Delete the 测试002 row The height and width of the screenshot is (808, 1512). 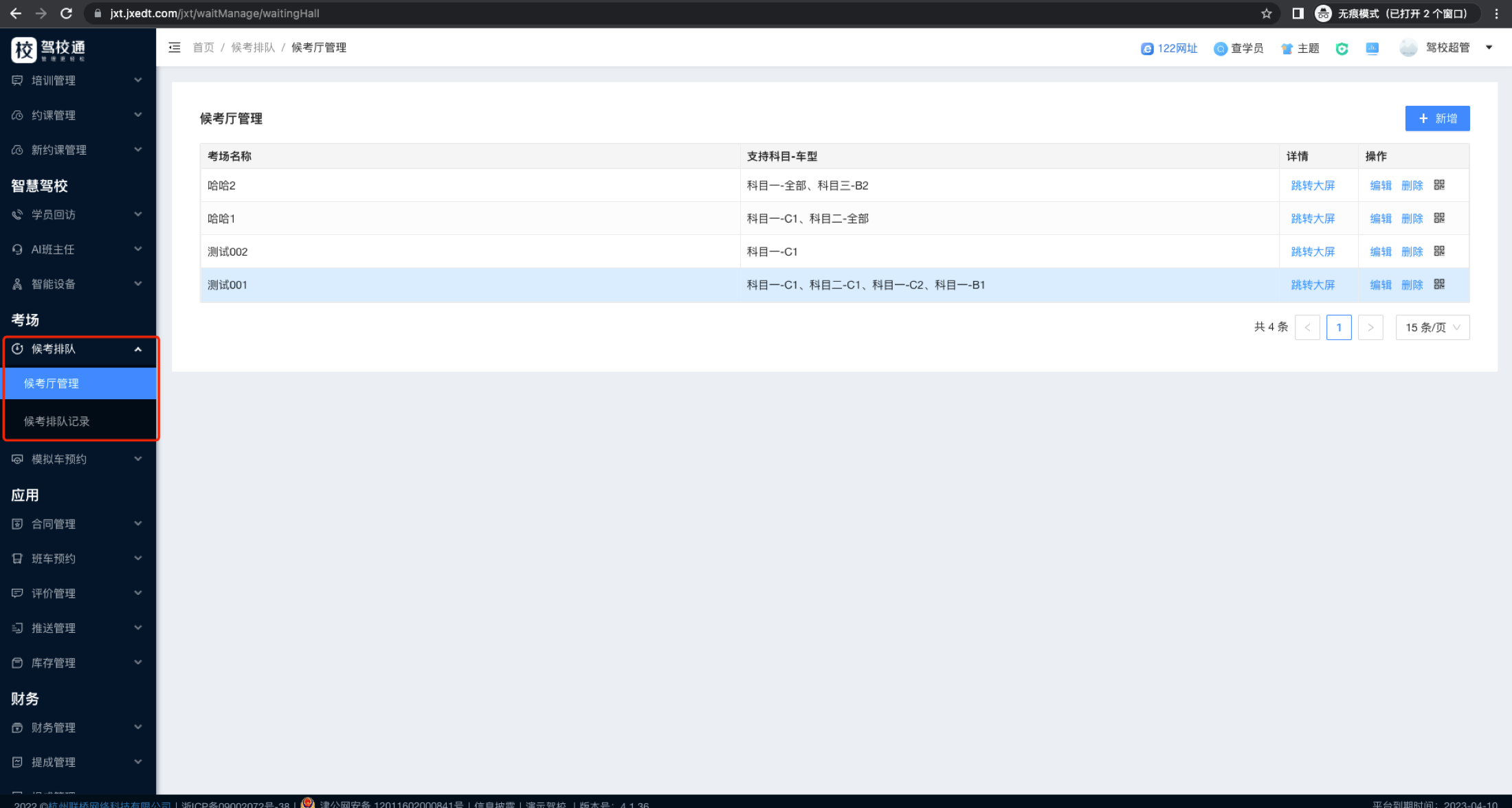pyautogui.click(x=1412, y=251)
